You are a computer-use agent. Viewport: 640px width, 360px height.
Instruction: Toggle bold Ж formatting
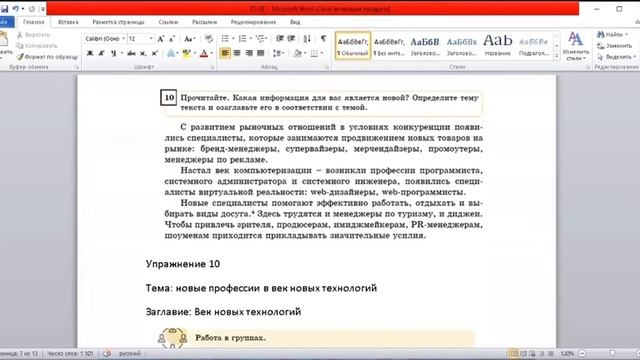(x=90, y=53)
